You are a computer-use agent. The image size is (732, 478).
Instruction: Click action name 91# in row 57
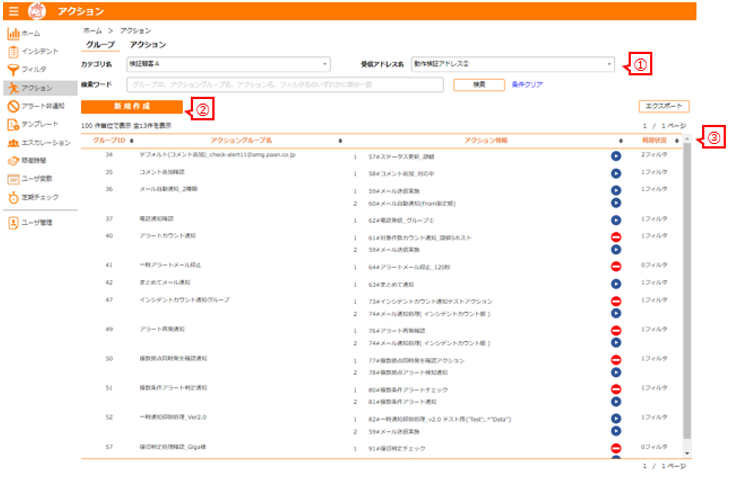397,449
